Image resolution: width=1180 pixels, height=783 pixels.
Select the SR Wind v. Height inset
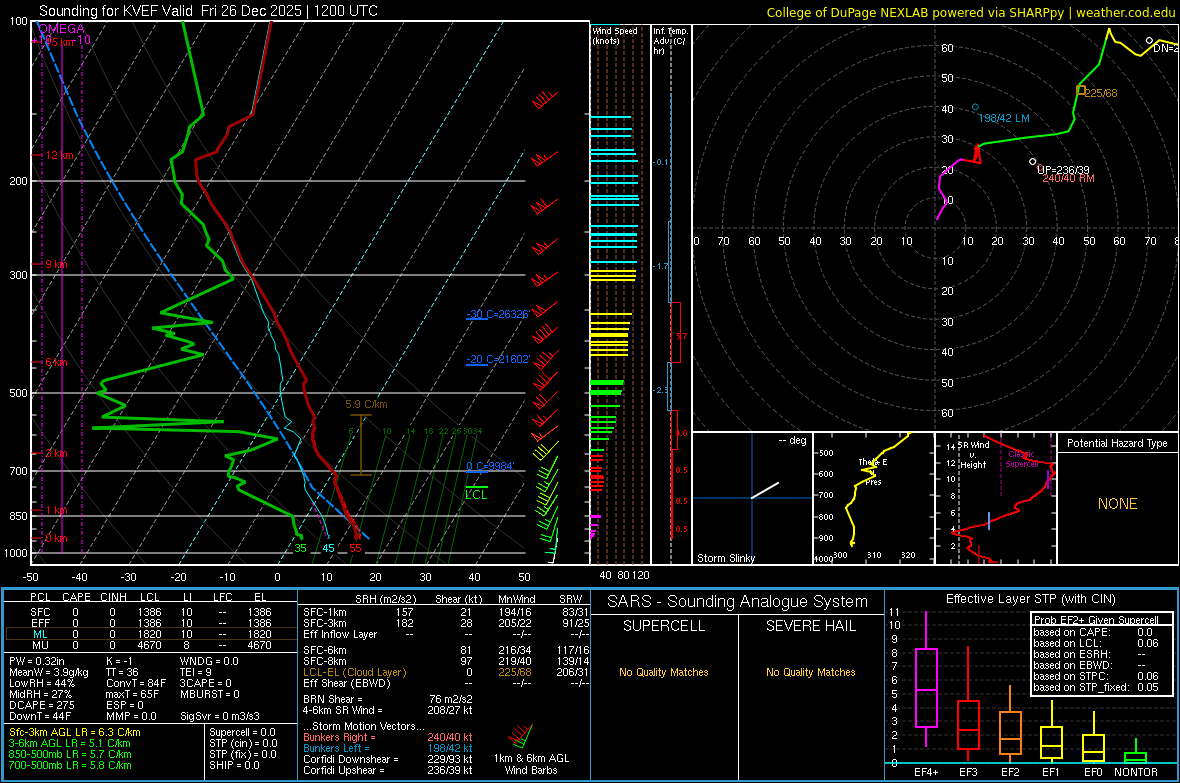coord(996,498)
